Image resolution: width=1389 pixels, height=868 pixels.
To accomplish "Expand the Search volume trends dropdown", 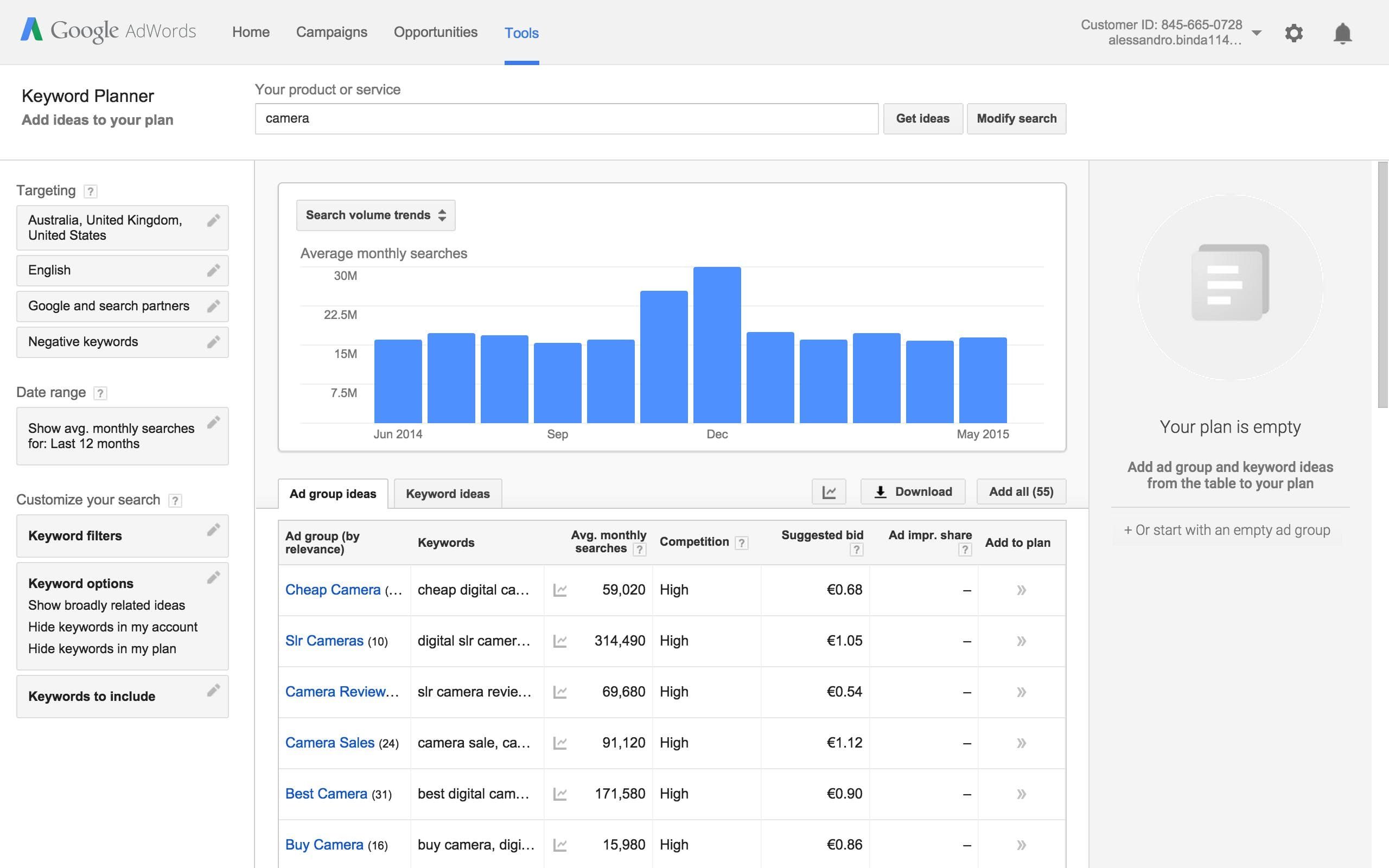I will 375,215.
